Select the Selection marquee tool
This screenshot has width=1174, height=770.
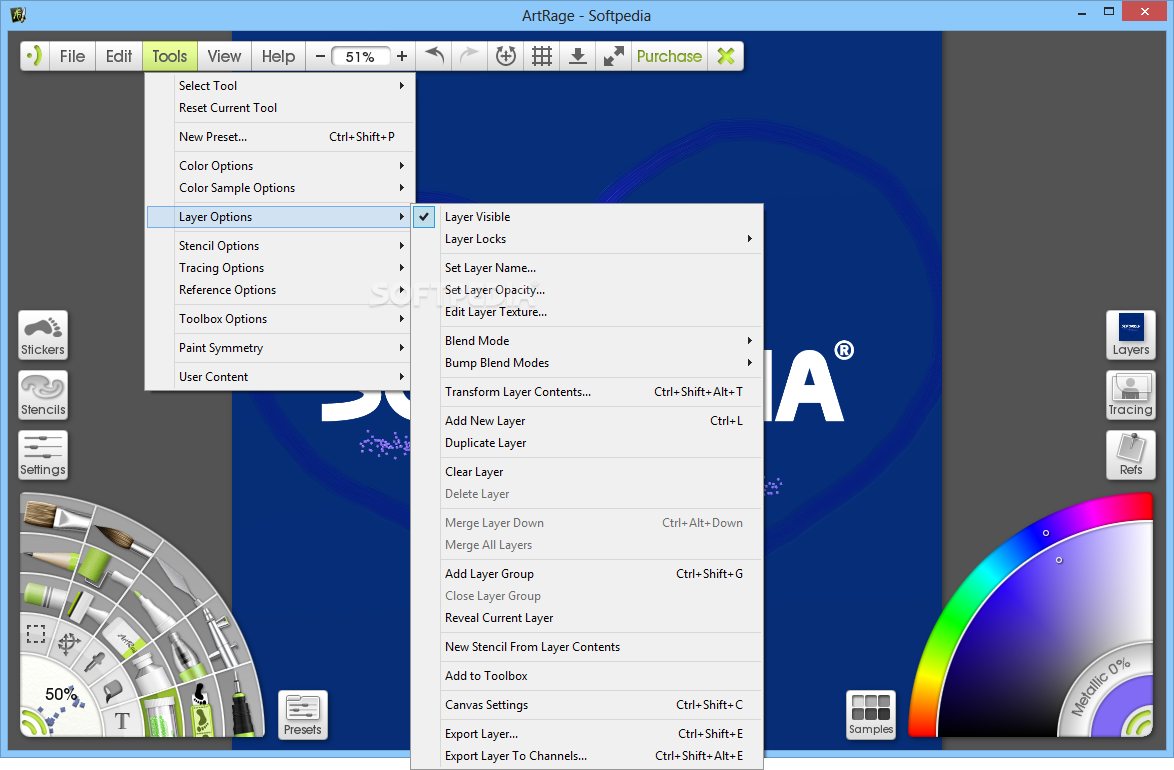click(36, 634)
